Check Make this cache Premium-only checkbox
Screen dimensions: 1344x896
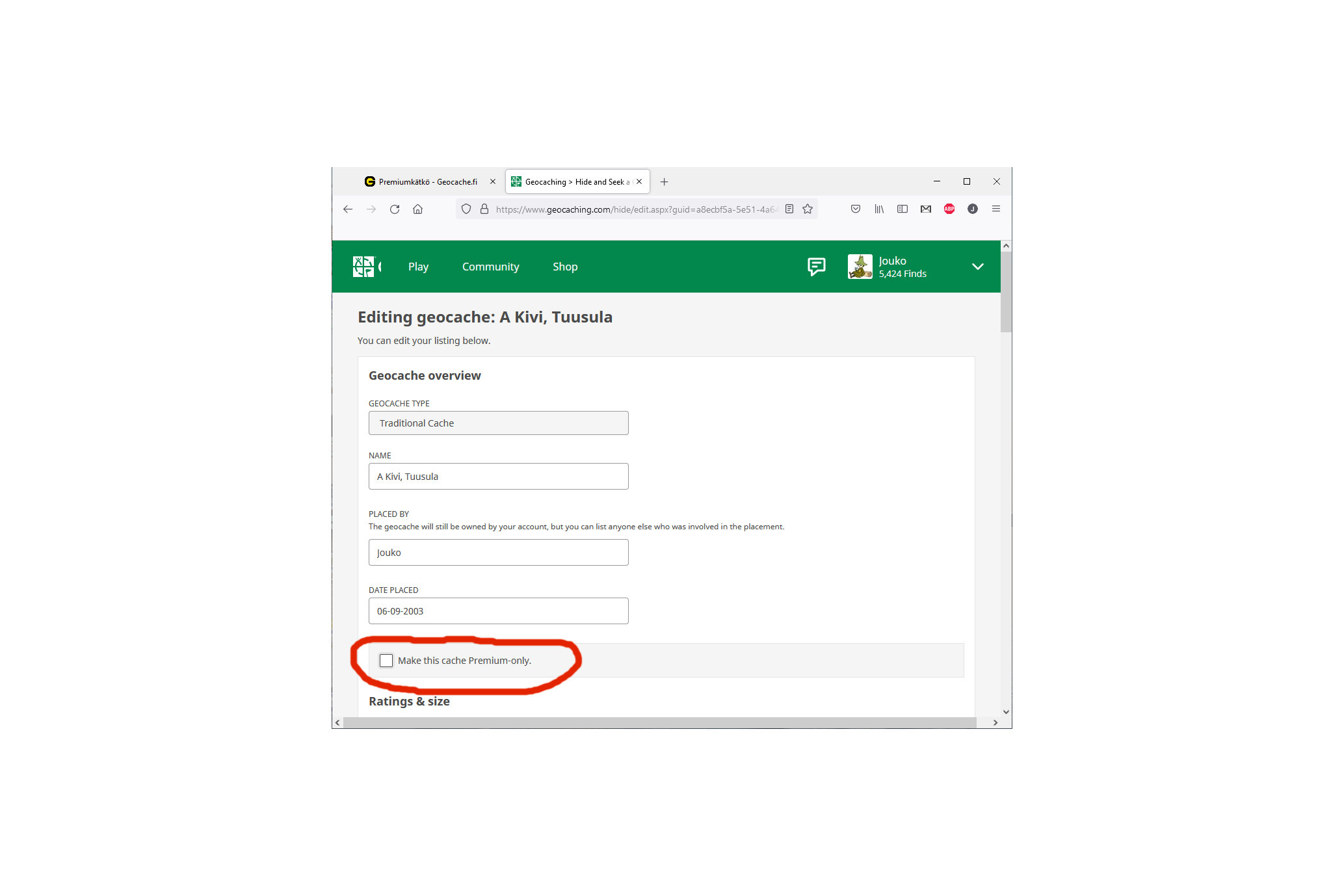click(386, 661)
